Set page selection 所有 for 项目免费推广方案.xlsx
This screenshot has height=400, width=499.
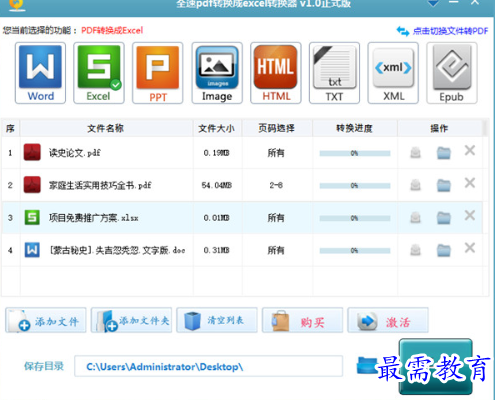(x=276, y=218)
